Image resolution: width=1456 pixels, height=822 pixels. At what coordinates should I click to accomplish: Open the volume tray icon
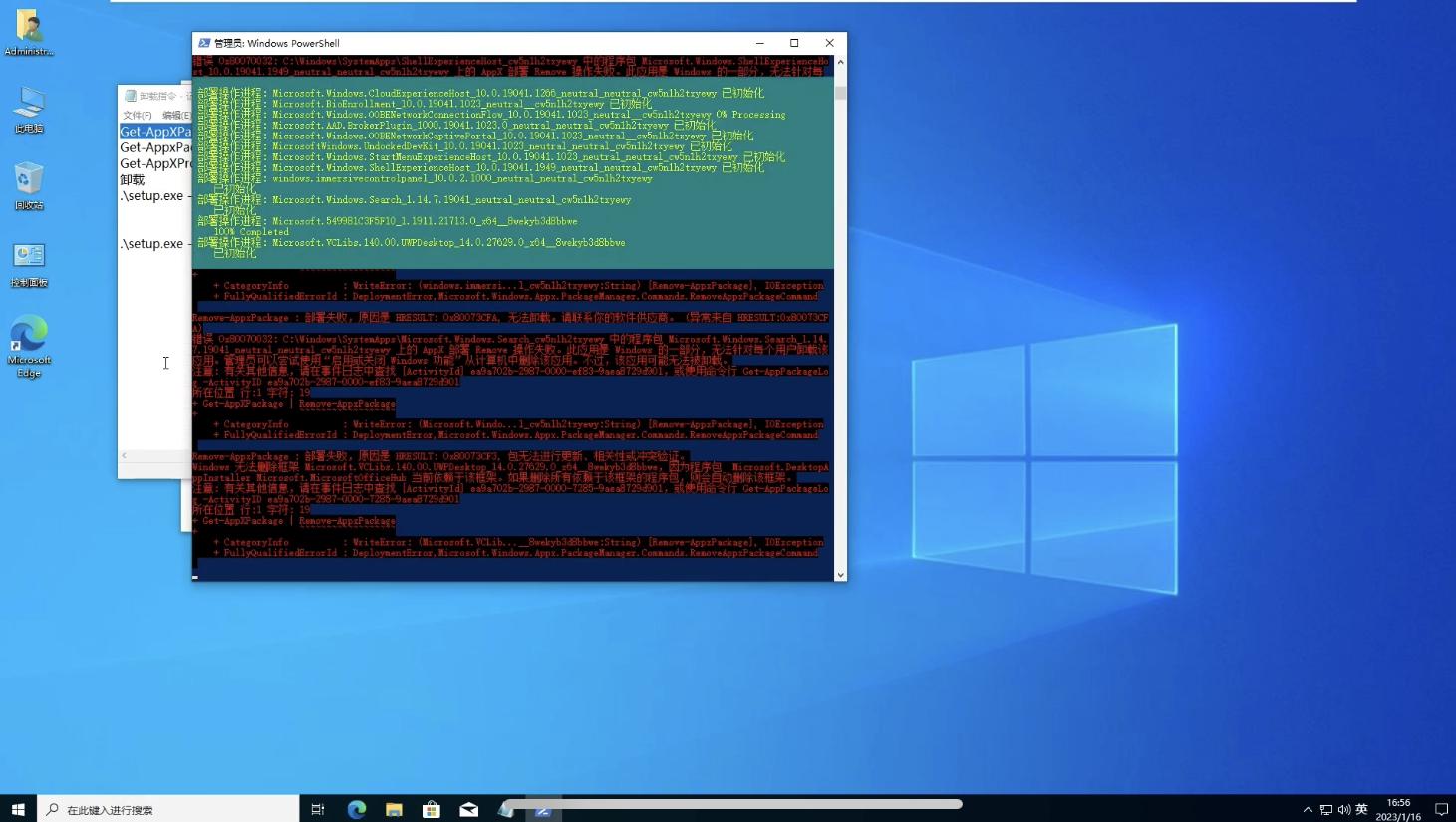pos(1344,809)
